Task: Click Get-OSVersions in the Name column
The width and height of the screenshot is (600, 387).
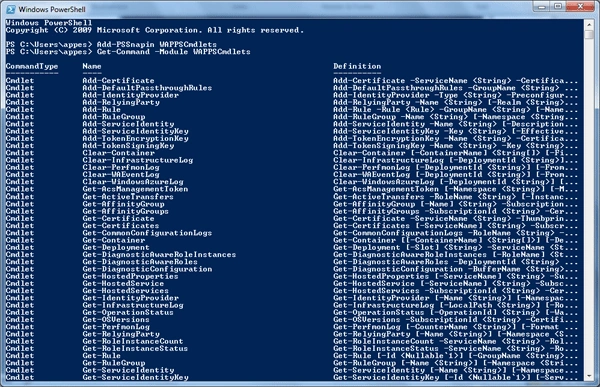Action: click(x=116, y=320)
